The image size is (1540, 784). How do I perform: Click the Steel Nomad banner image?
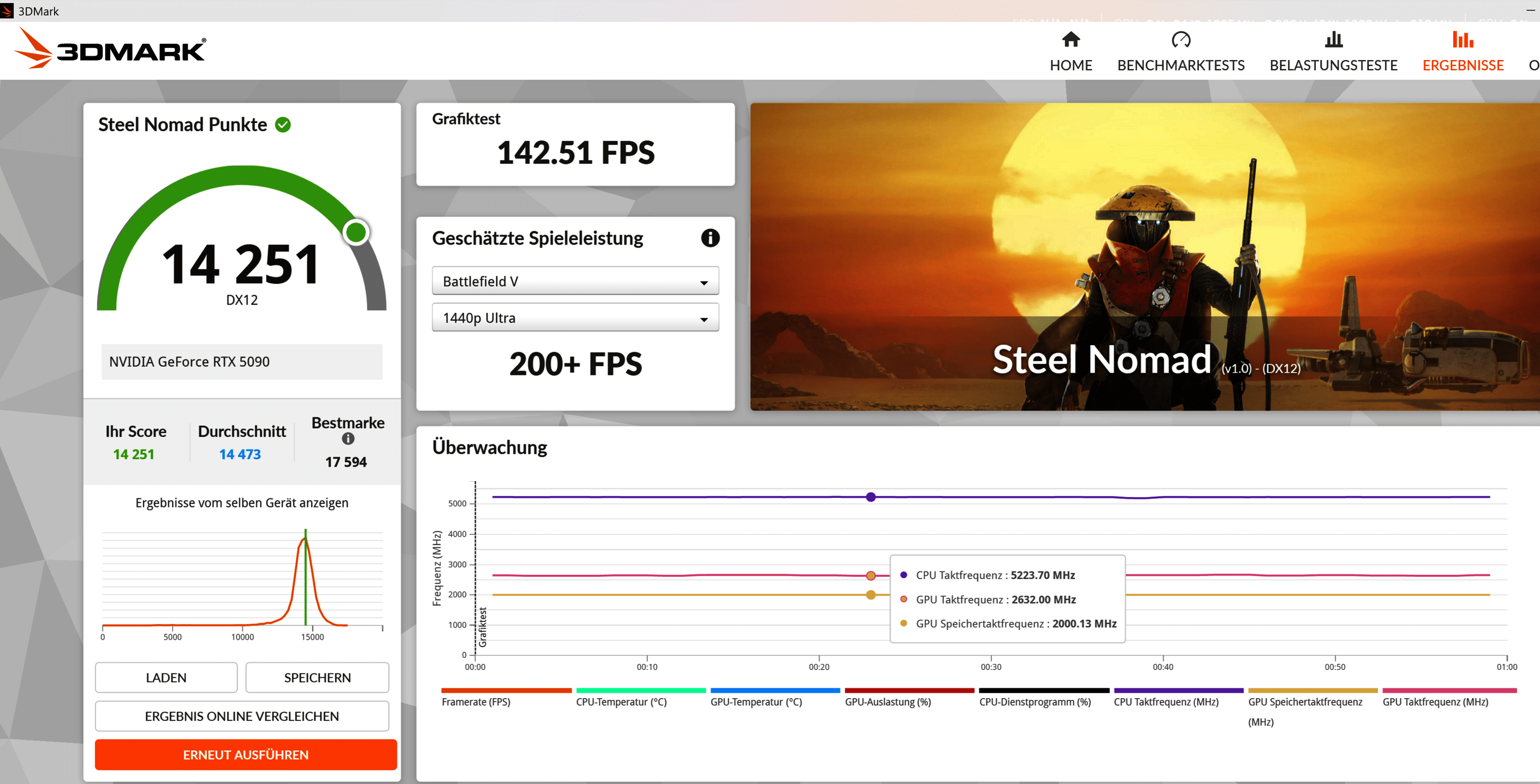tap(1144, 257)
